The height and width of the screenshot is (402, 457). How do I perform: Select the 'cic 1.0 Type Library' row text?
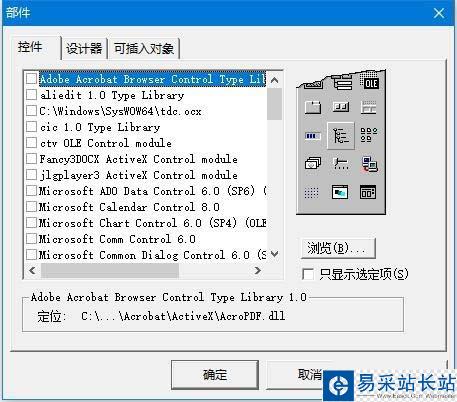[x=100, y=127]
